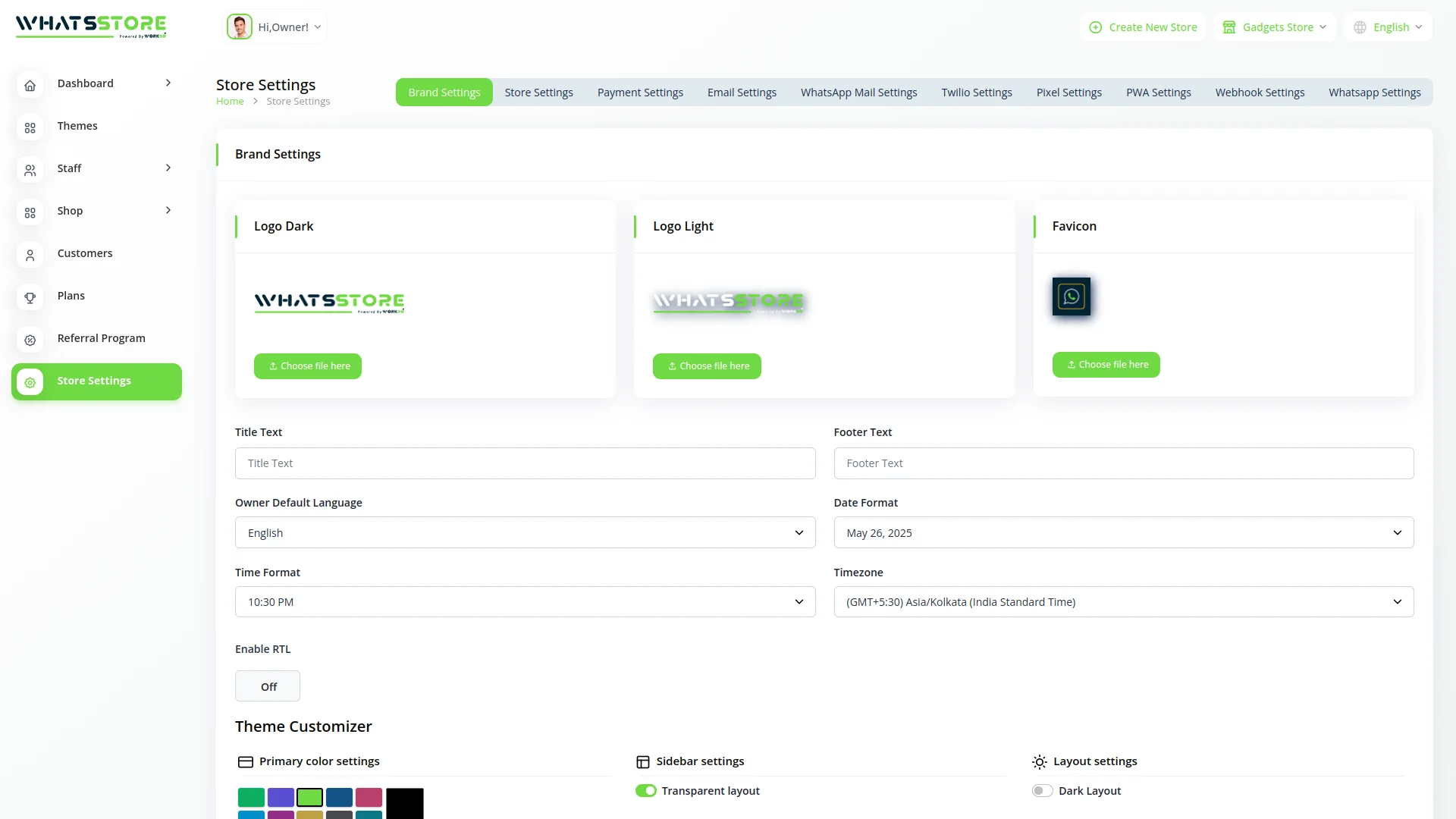Click the Customers person icon
This screenshot has width=1456, height=819.
click(x=30, y=255)
